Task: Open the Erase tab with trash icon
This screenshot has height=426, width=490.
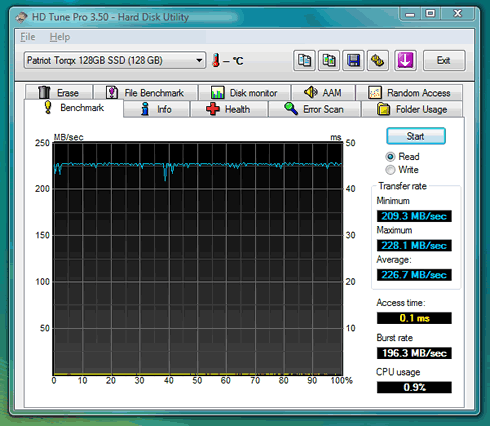Action: coord(59,92)
